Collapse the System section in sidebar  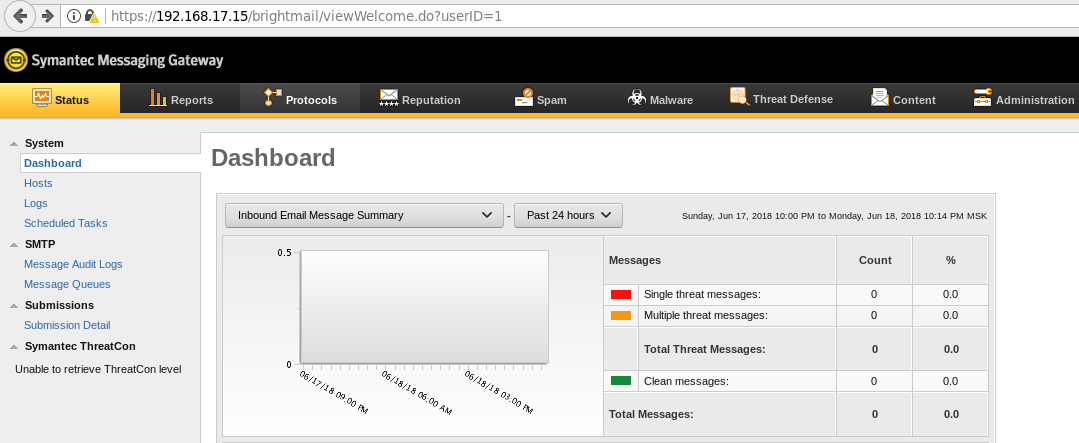point(13,144)
